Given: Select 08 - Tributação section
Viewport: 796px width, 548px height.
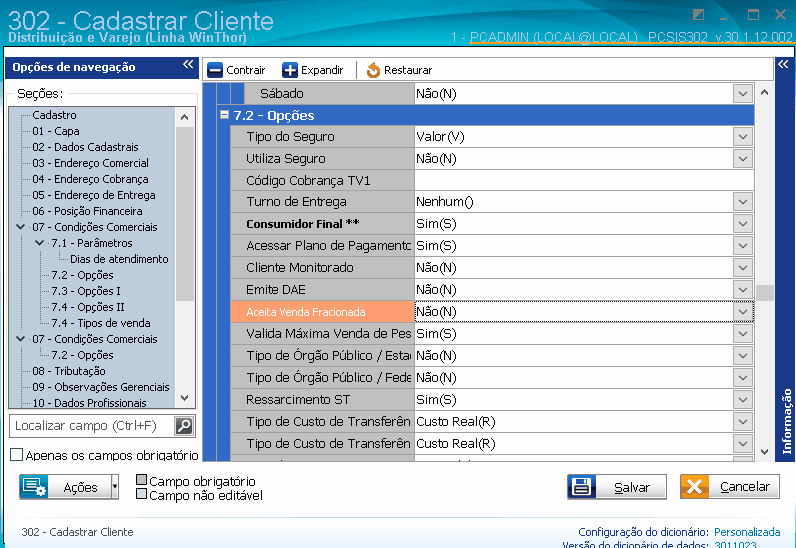Looking at the screenshot, I should [69, 371].
